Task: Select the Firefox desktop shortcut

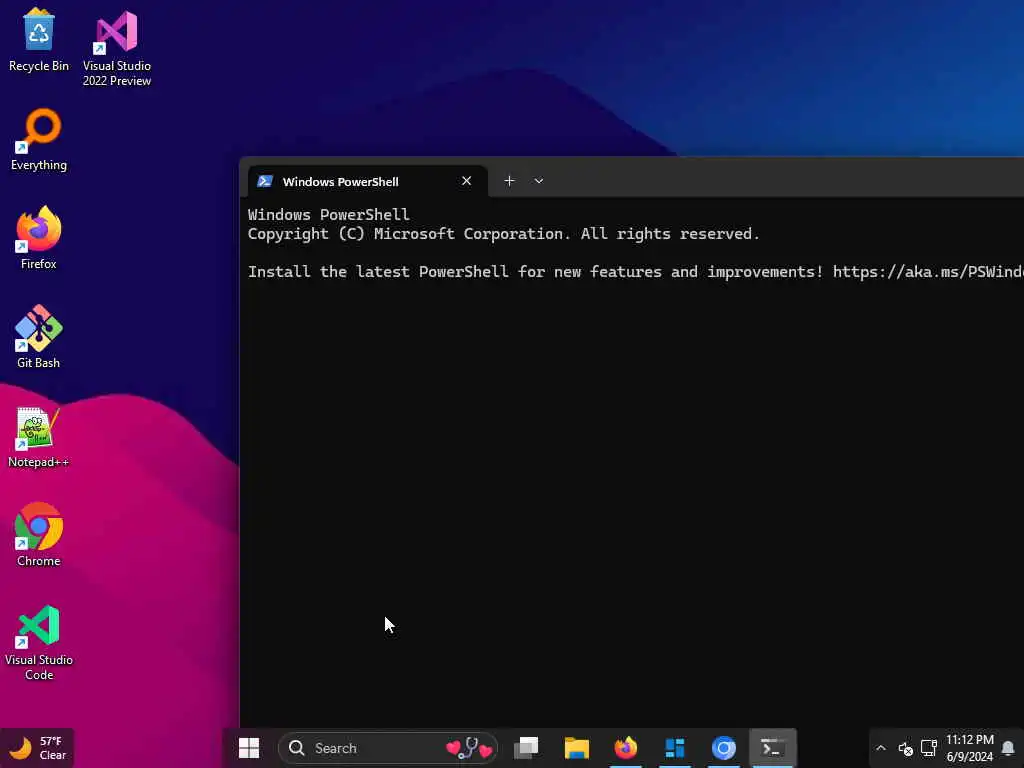Action: pyautogui.click(x=39, y=238)
